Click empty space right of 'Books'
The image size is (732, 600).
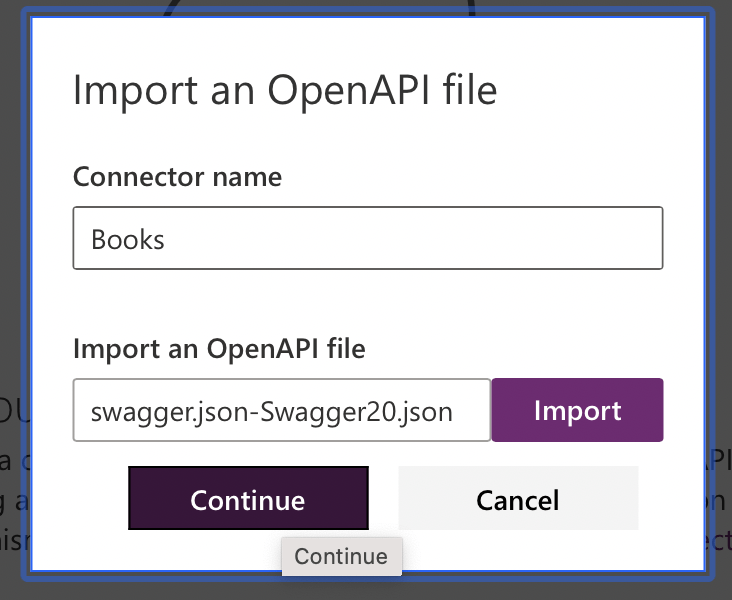[x=420, y=238]
